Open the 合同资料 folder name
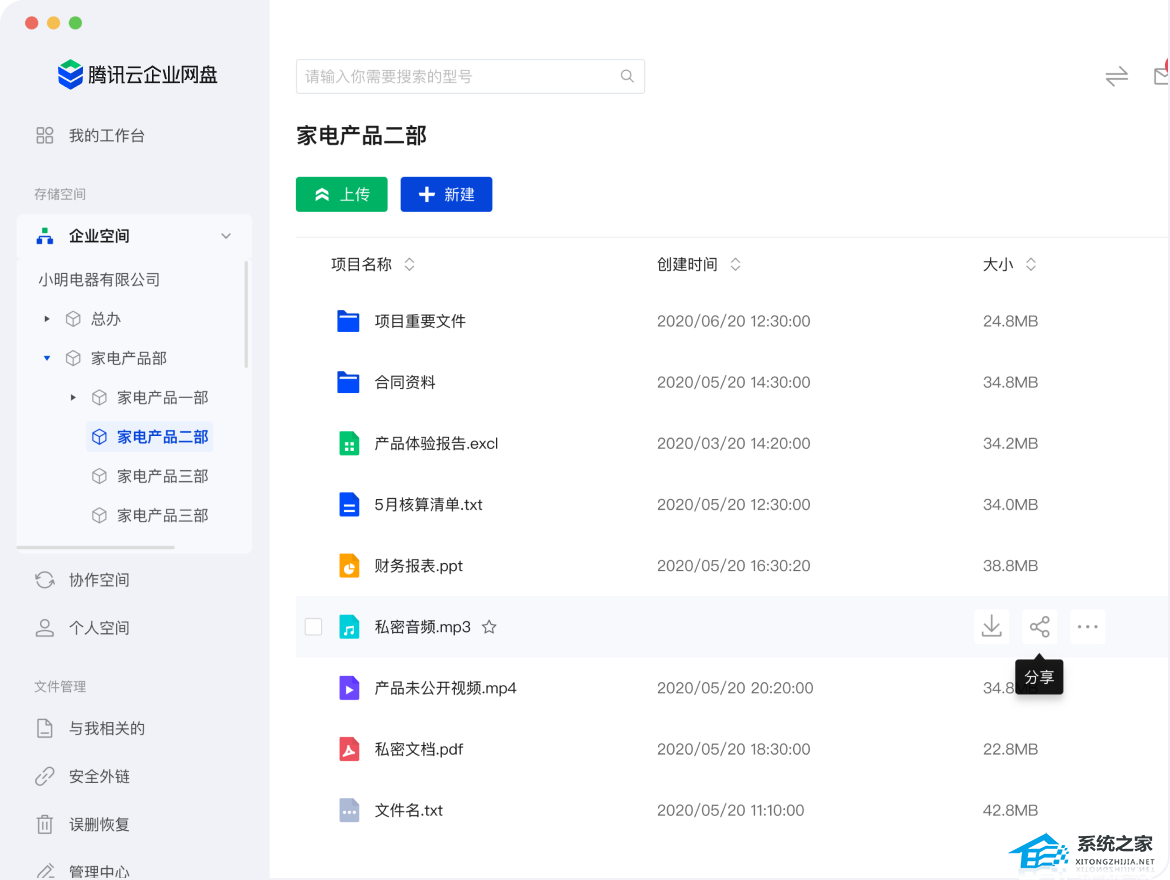1170x880 pixels. [404, 382]
